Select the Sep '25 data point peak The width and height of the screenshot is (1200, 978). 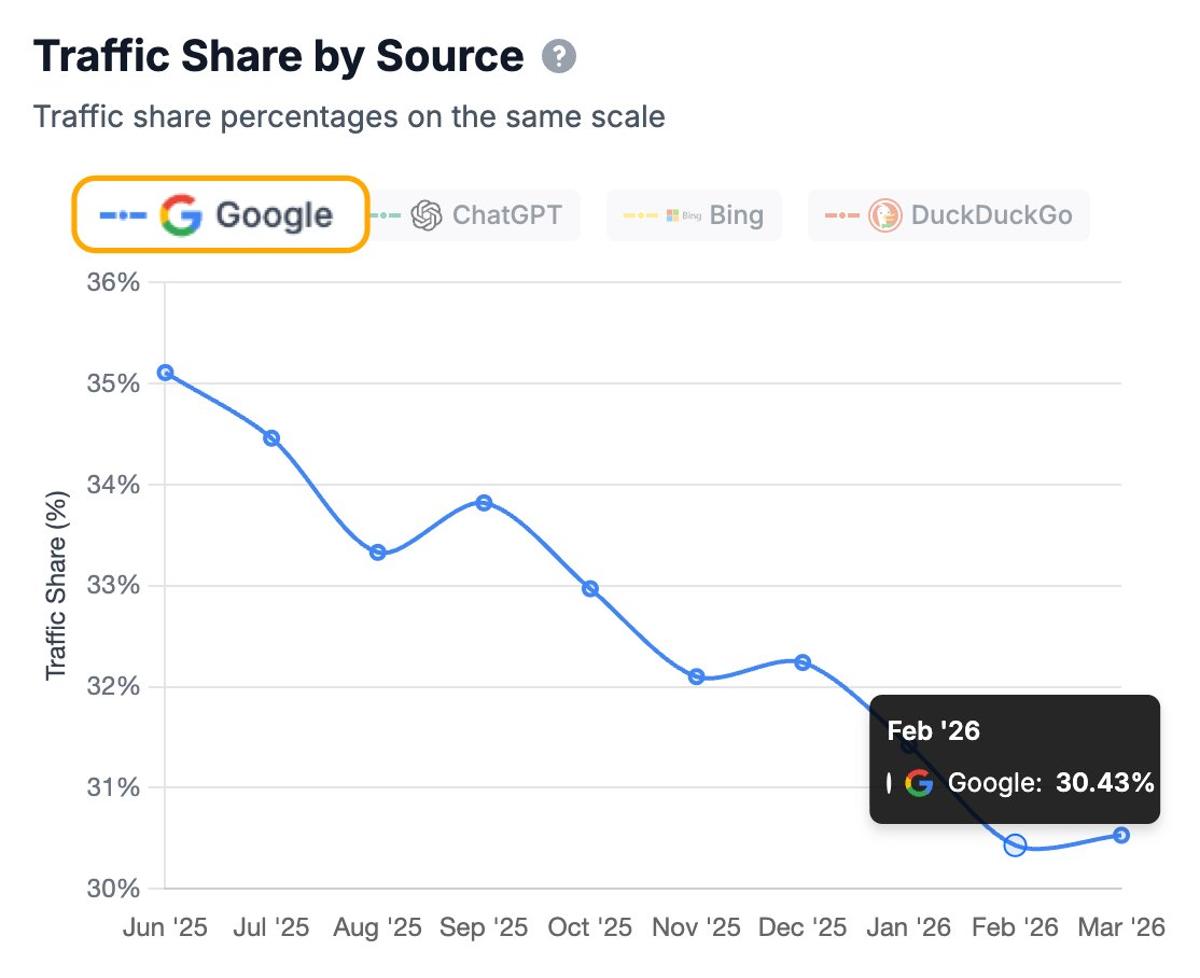[484, 501]
